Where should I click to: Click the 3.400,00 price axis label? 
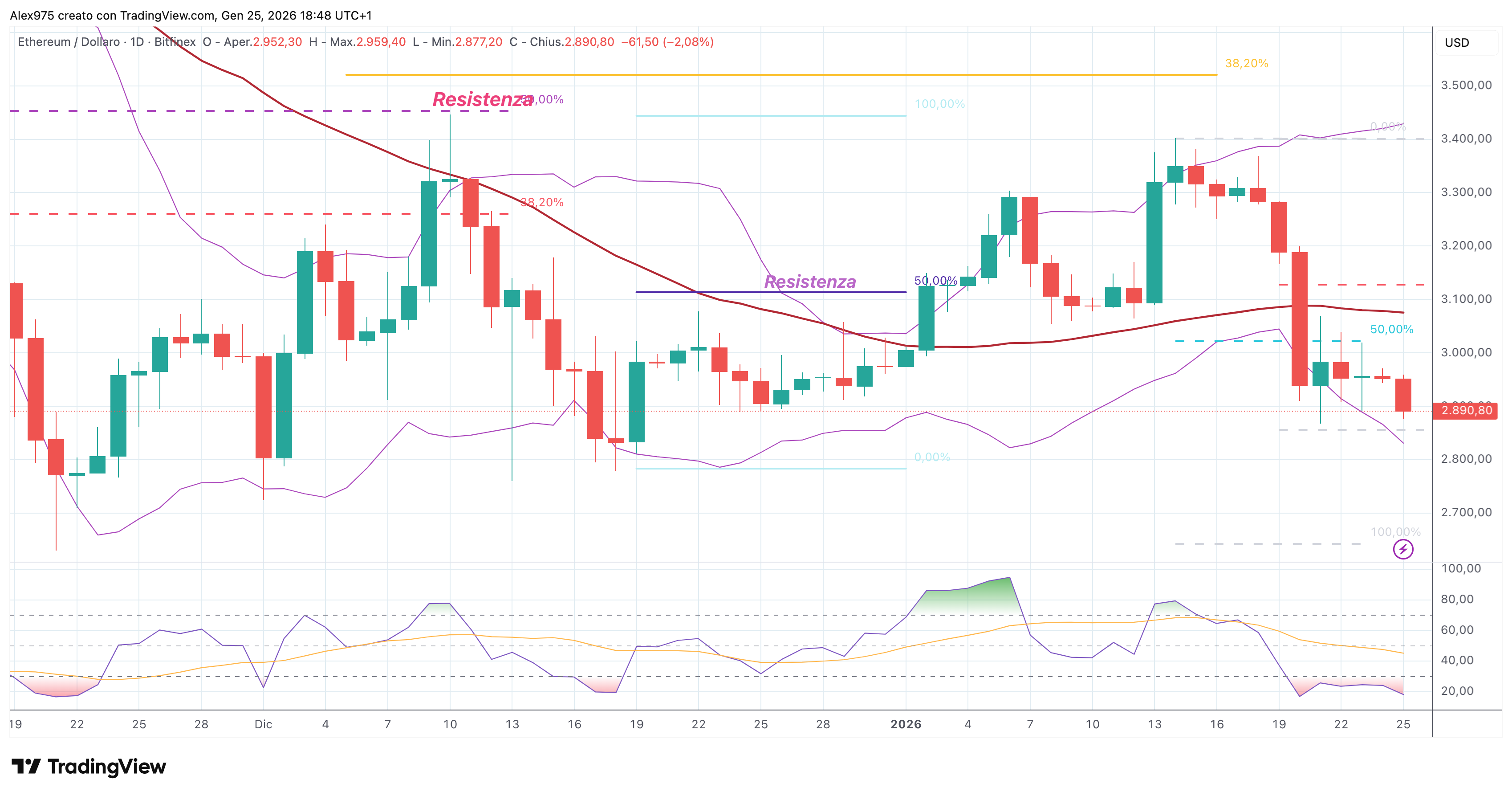point(1466,139)
